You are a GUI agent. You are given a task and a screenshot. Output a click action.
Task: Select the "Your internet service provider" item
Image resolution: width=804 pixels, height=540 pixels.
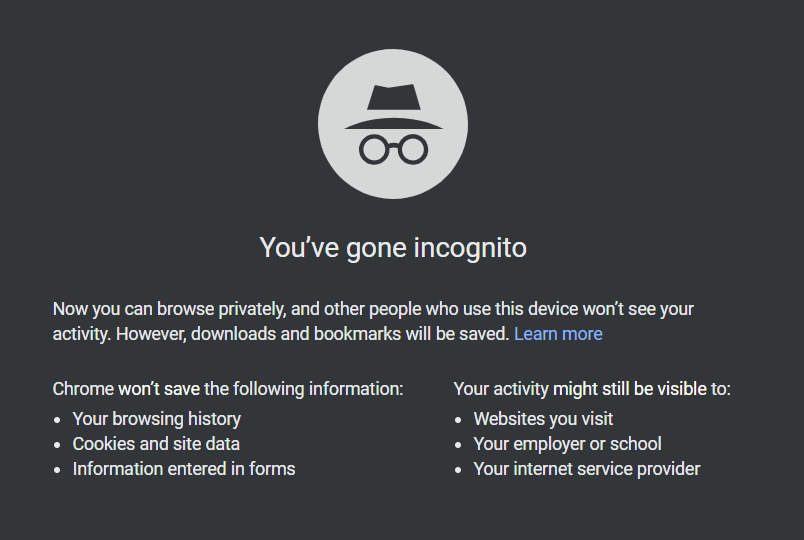(587, 469)
